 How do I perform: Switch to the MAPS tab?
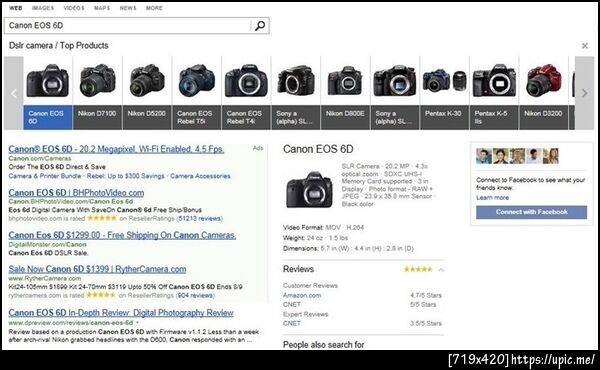pos(102,8)
